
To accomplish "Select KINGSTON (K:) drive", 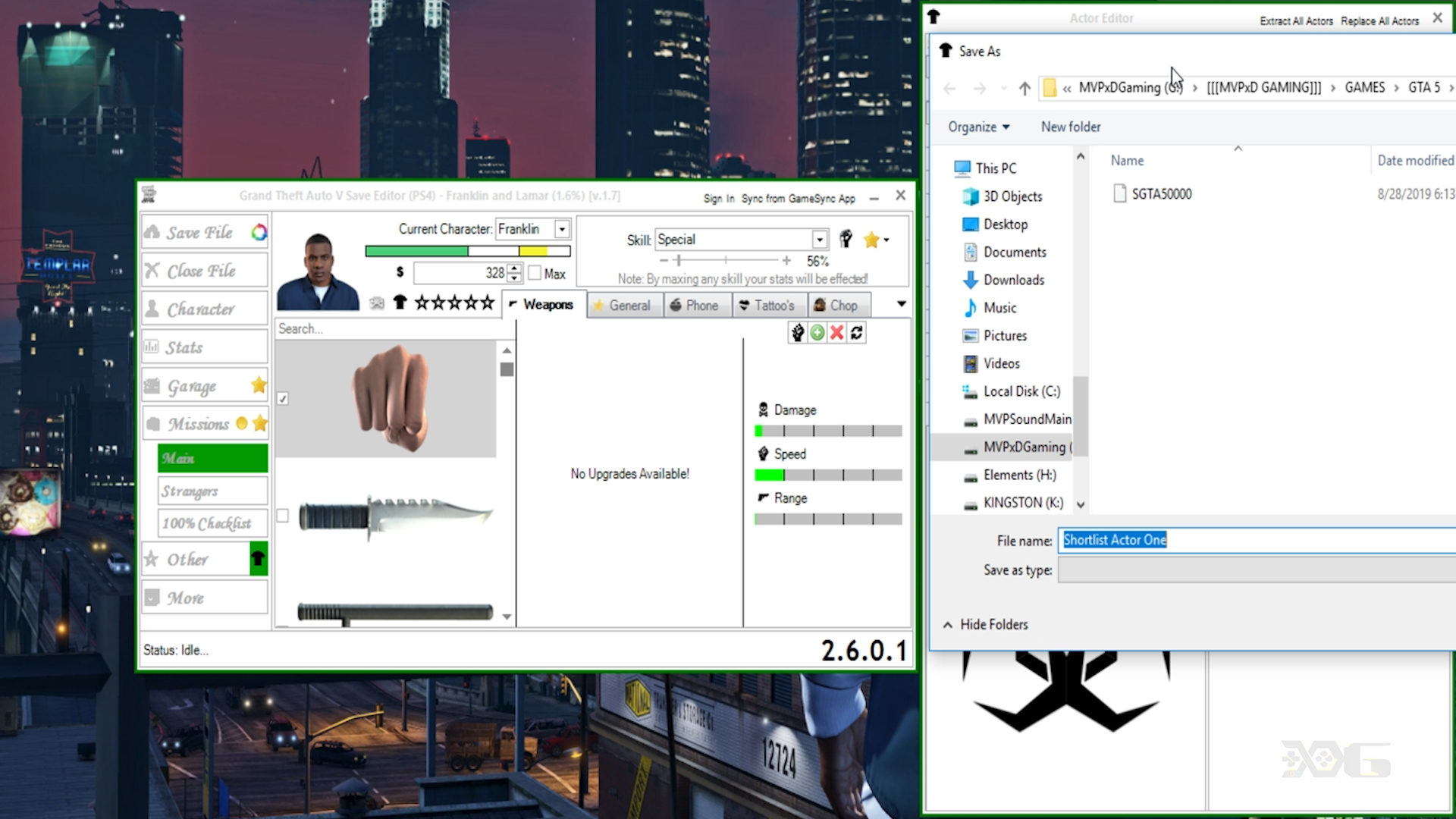I will pyautogui.click(x=1023, y=503).
